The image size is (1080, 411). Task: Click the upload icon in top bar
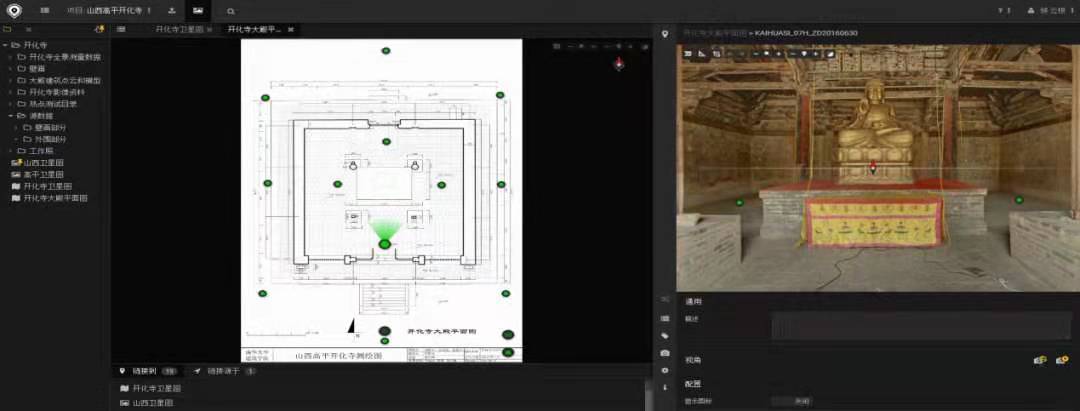click(x=172, y=10)
